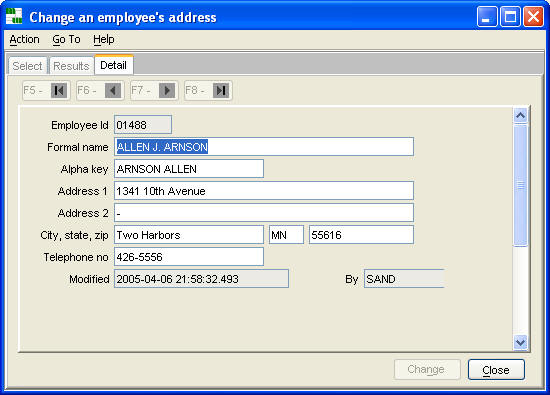Click the Address 1 label

82,192
